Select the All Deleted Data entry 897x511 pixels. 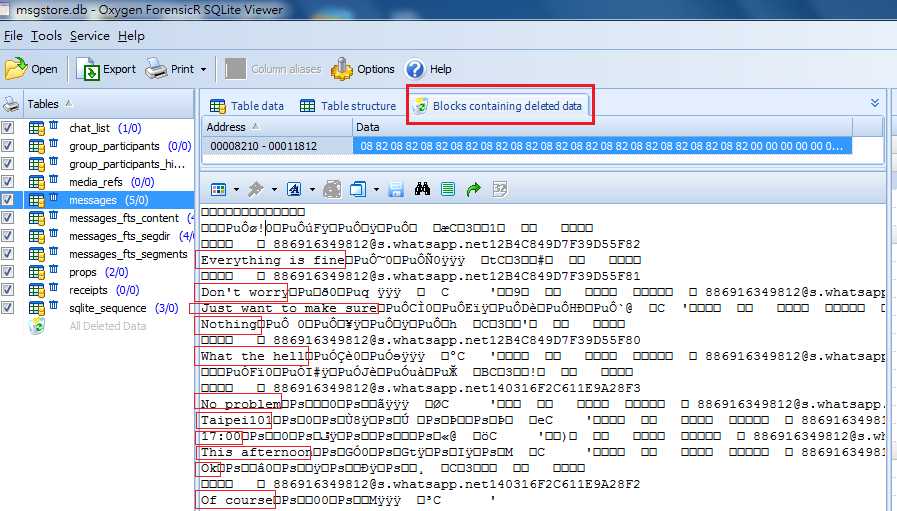pos(108,326)
